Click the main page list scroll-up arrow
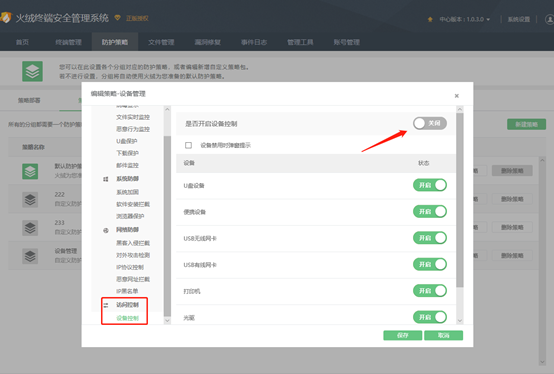This screenshot has height=374, width=554. click(x=542, y=160)
